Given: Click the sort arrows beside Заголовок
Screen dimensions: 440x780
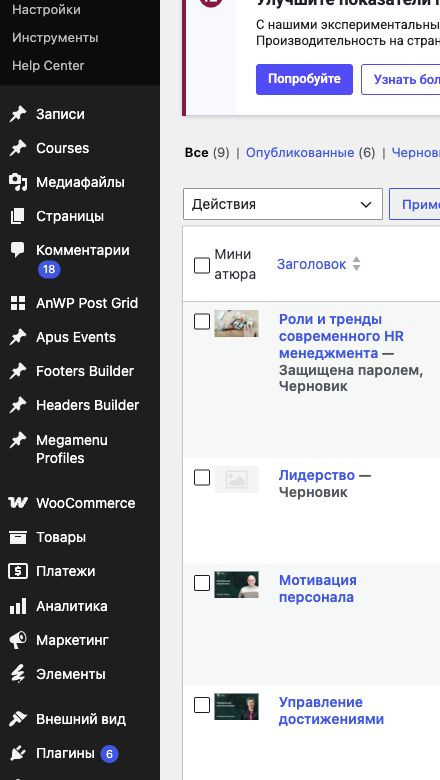Looking at the screenshot, I should 356,264.
